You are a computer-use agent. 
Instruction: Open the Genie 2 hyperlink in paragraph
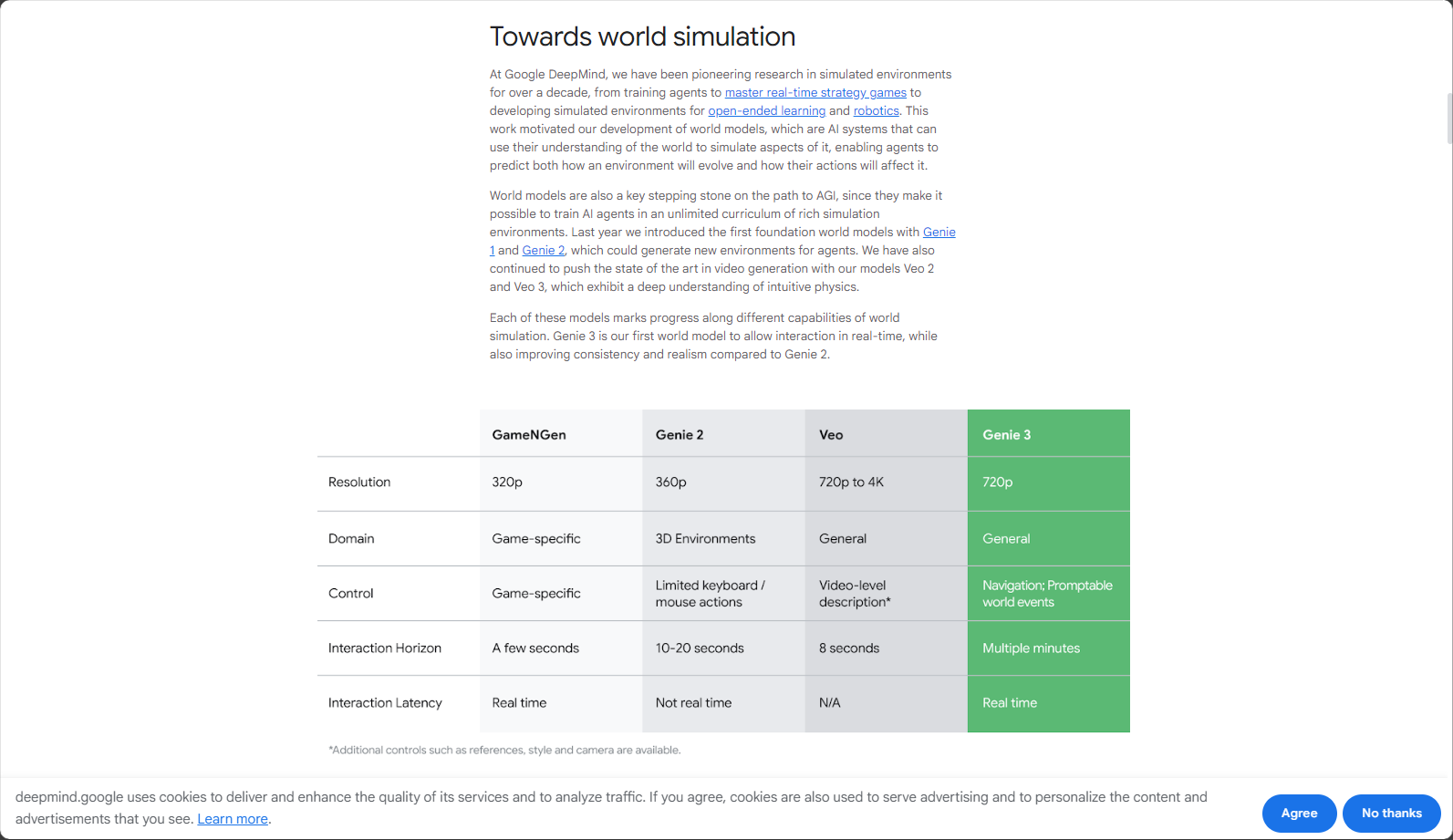pyautogui.click(x=544, y=250)
